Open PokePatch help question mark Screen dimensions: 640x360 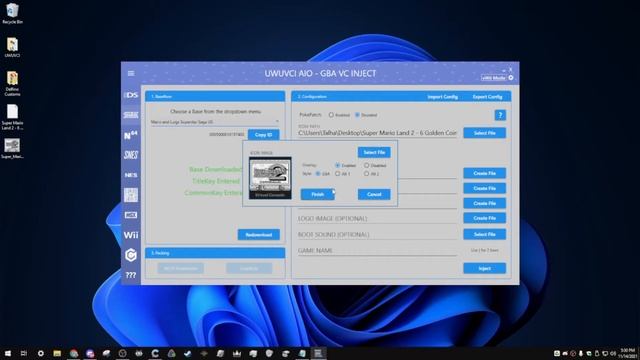(500, 115)
